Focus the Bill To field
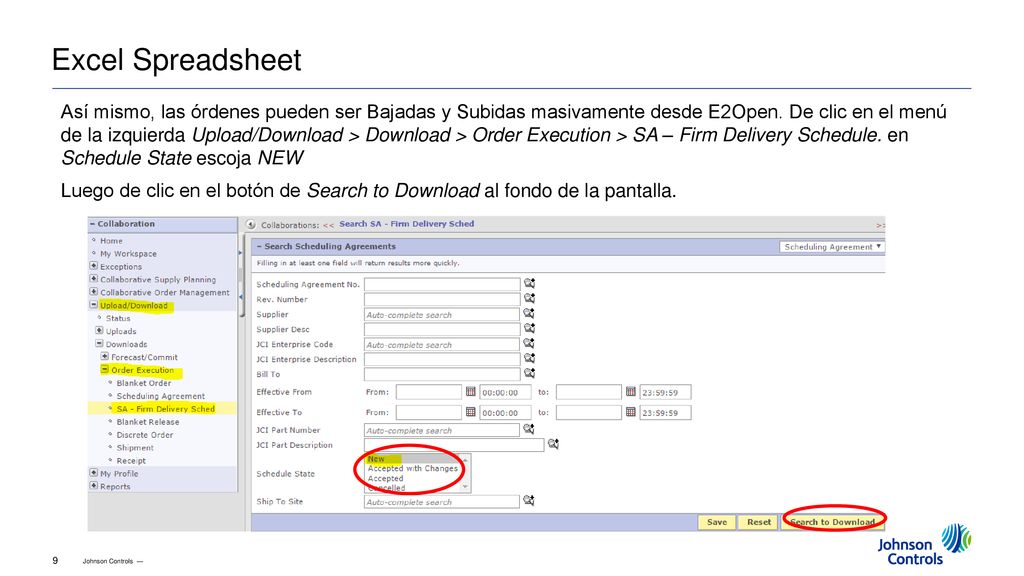Viewport: 1024px width, 576px height. click(442, 374)
